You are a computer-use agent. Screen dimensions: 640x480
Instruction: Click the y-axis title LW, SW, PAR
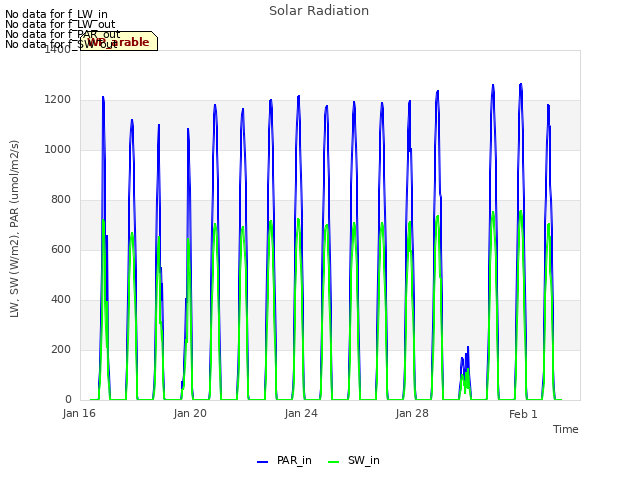[14, 229]
